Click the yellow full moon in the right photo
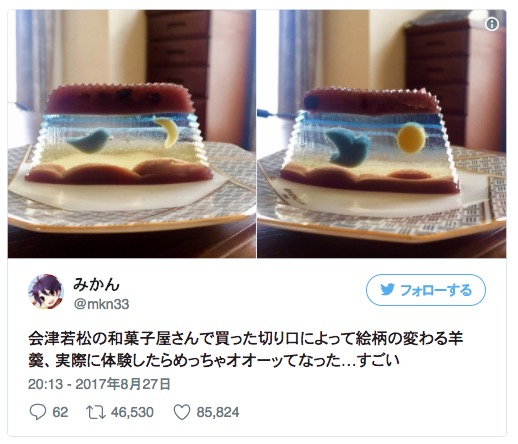The width and height of the screenshot is (518, 444). [x=411, y=137]
